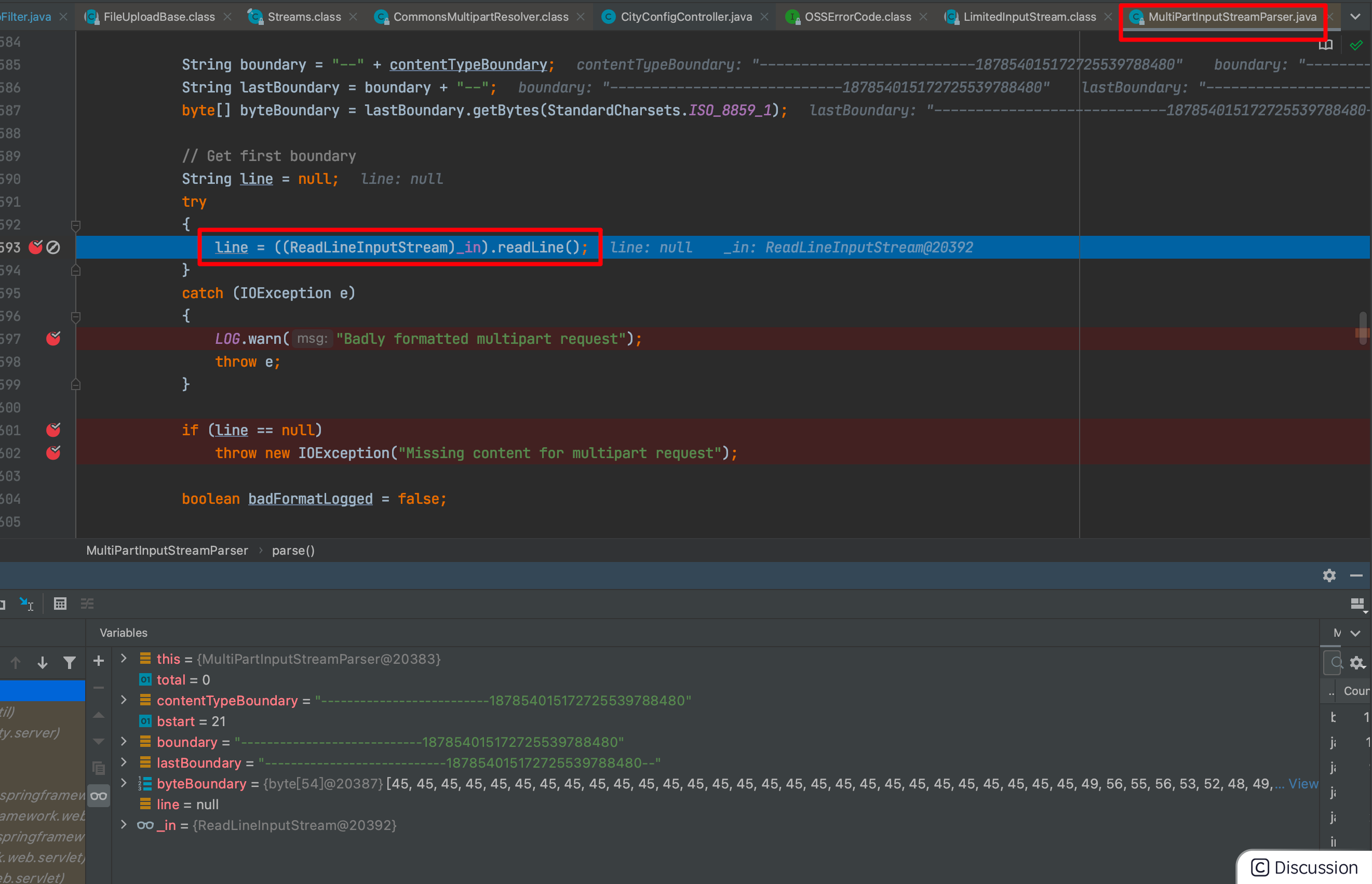Move watch down with triangle icon
The width and height of the screenshot is (1372, 884).
point(99,741)
